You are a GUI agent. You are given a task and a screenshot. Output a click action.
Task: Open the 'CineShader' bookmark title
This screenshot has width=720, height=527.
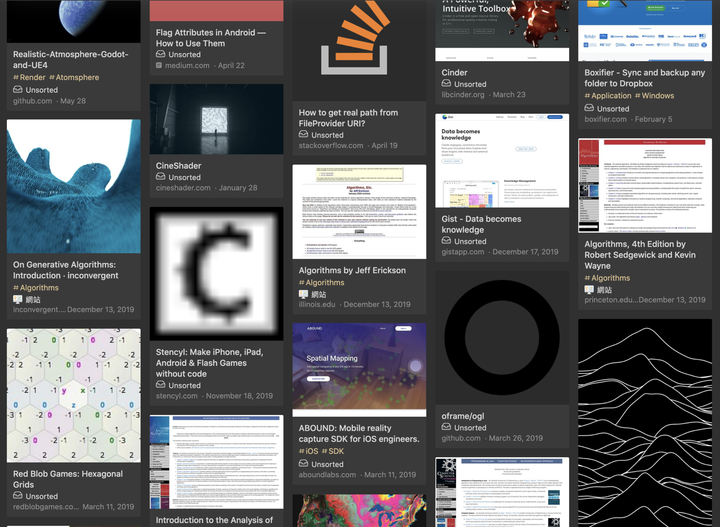coord(178,165)
